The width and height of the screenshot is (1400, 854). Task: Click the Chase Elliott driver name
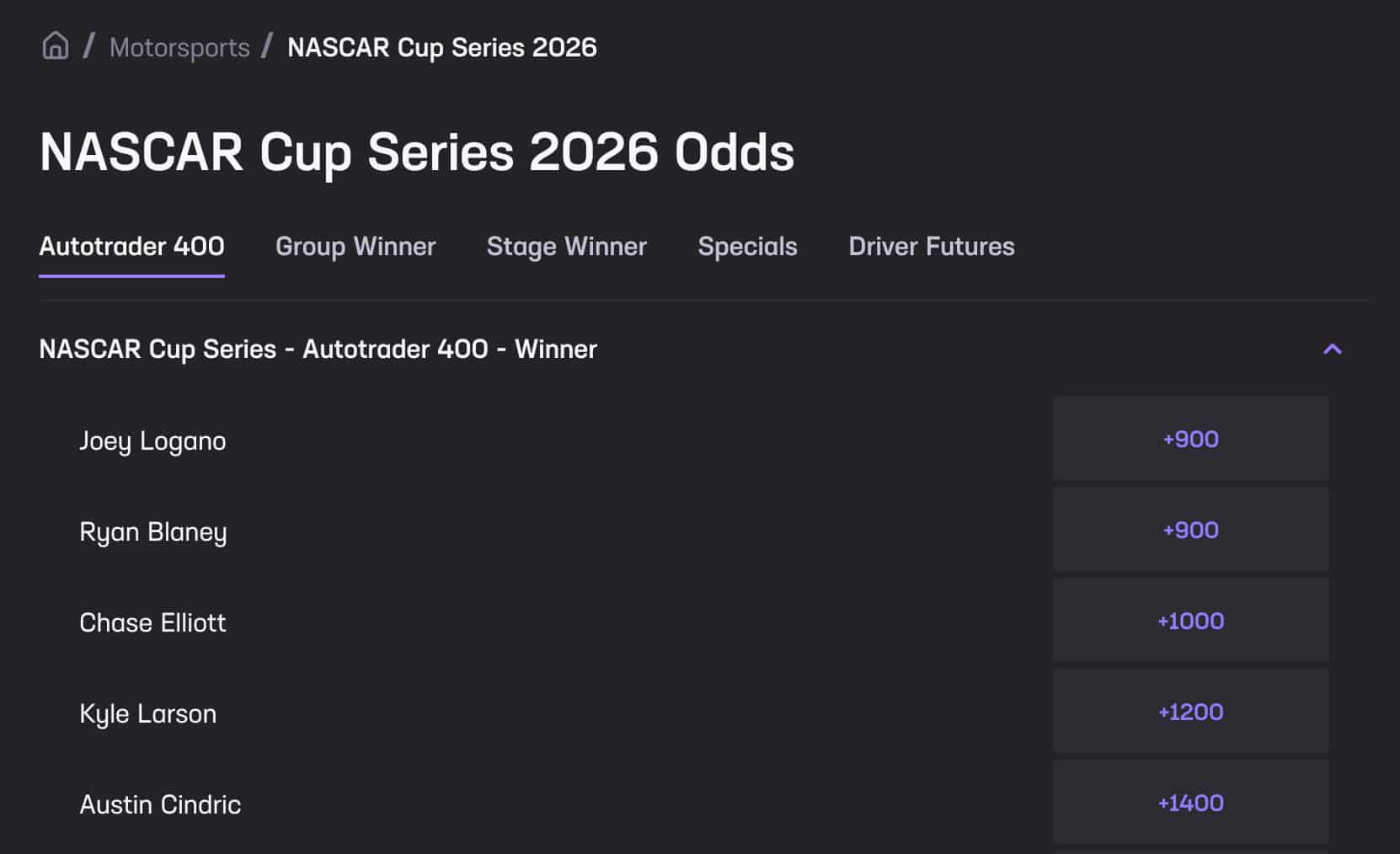point(152,622)
